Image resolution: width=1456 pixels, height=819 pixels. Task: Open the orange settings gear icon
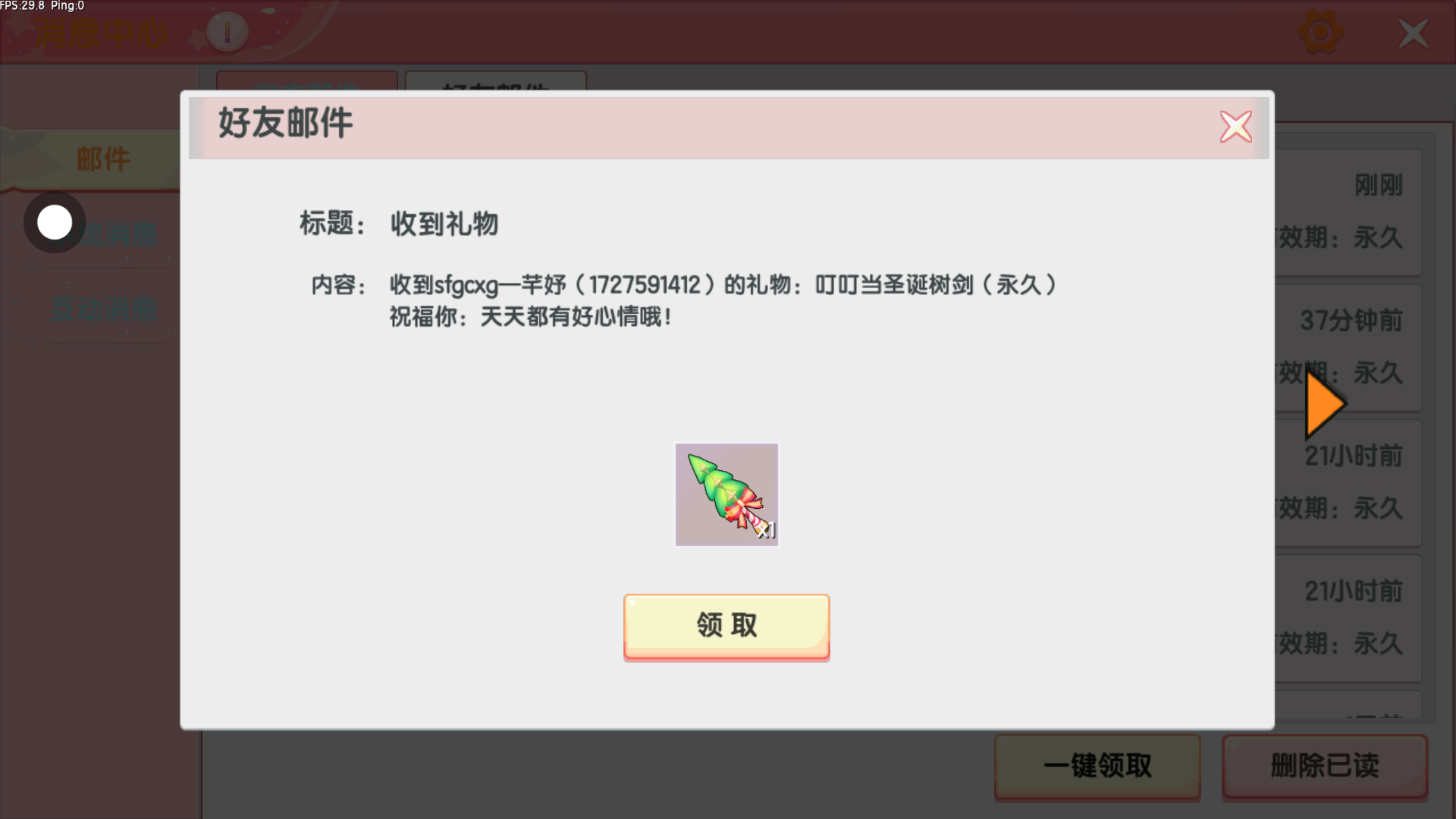(1320, 33)
